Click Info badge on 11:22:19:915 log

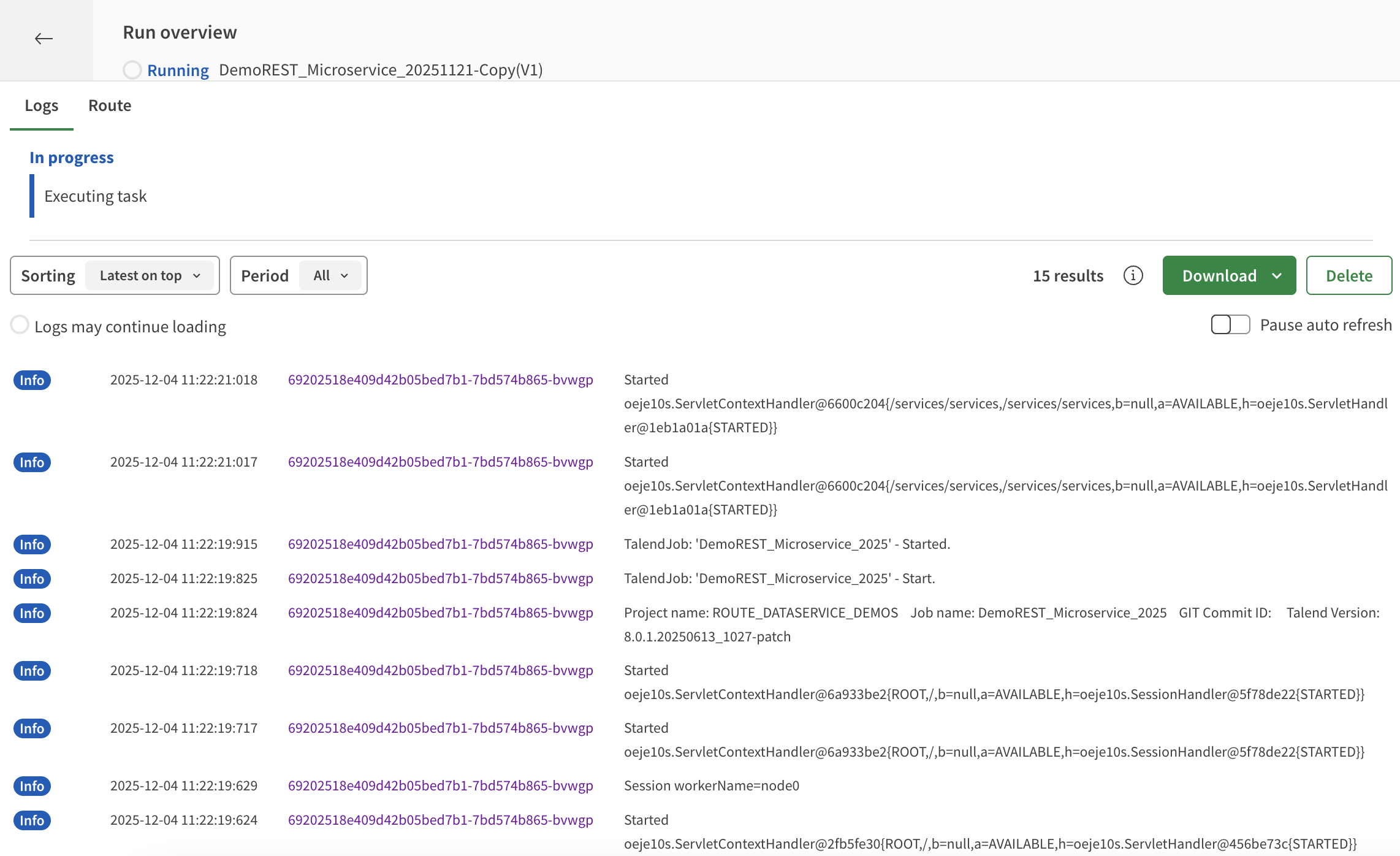tap(32, 545)
